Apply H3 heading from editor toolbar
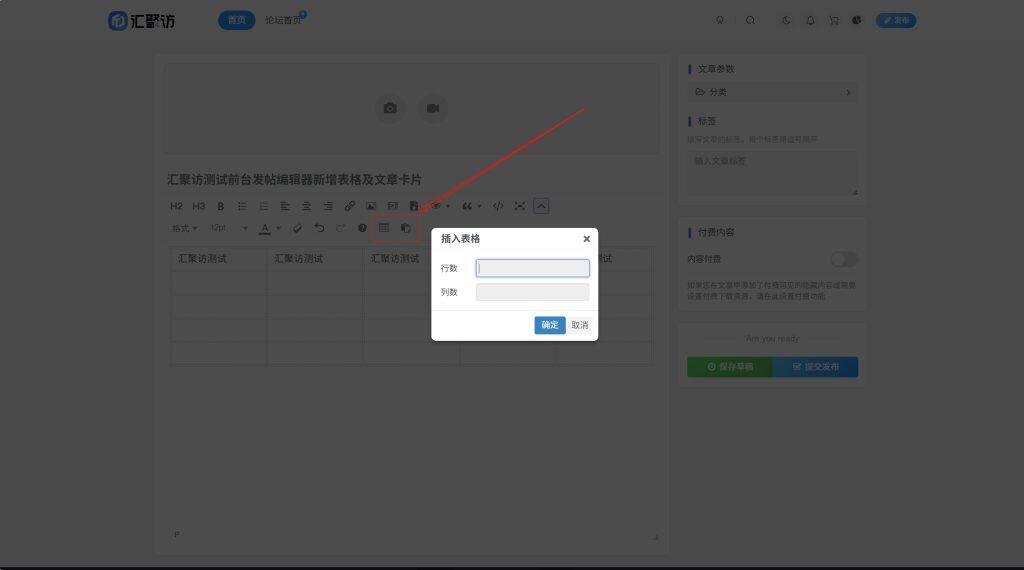 [199, 206]
